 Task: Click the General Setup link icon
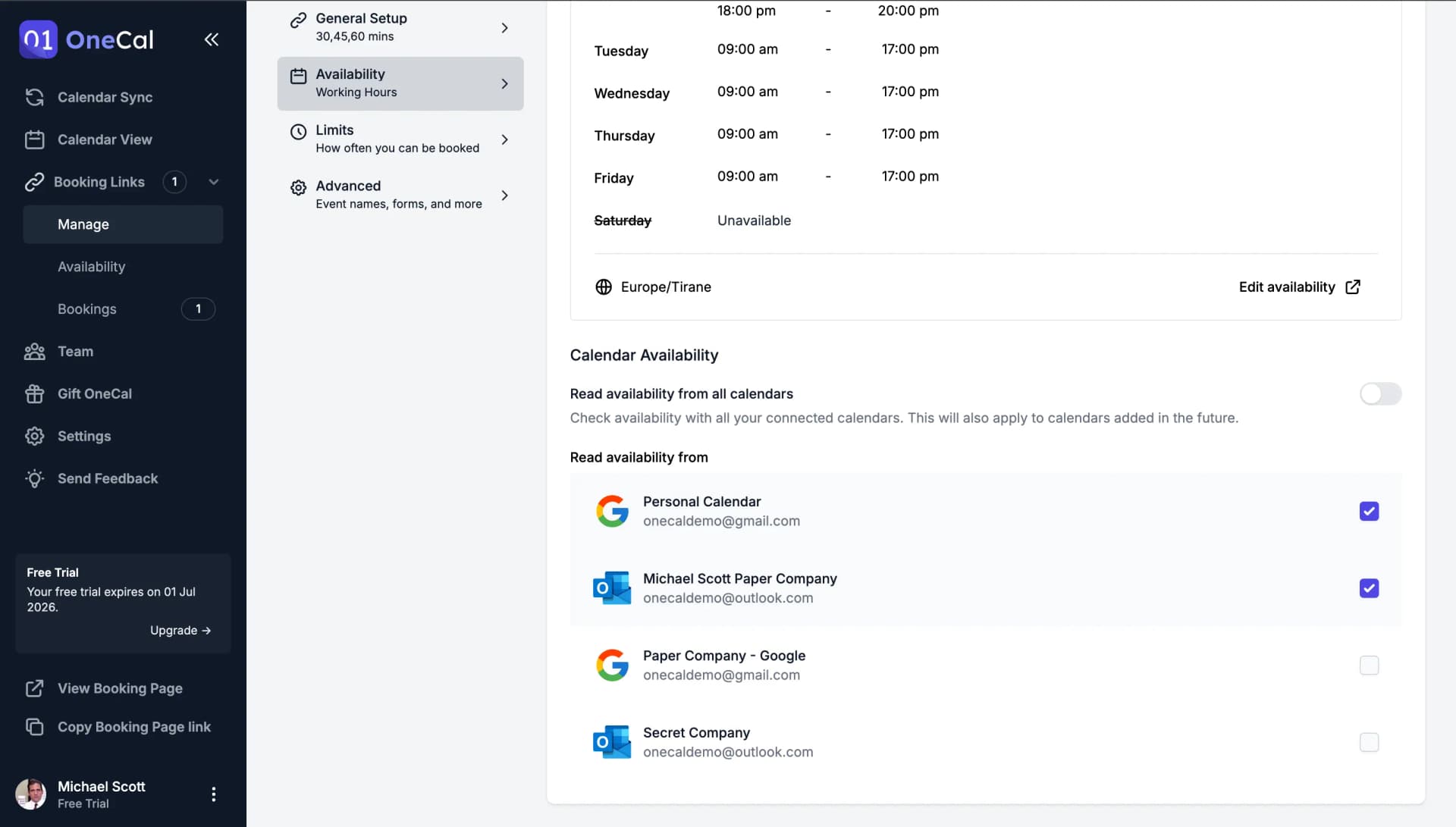click(x=299, y=20)
